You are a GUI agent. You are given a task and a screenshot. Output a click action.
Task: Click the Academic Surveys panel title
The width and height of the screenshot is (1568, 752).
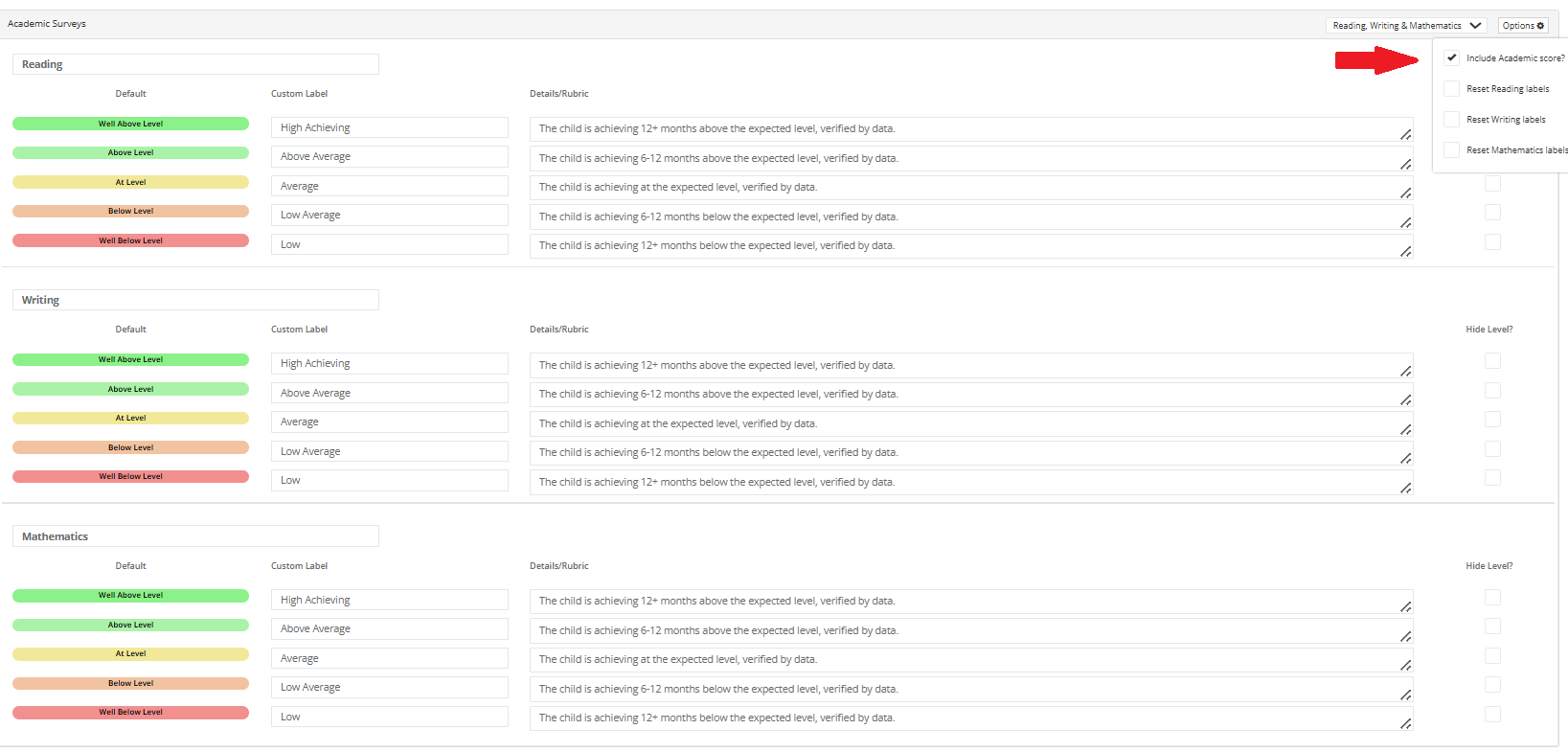coord(47,24)
